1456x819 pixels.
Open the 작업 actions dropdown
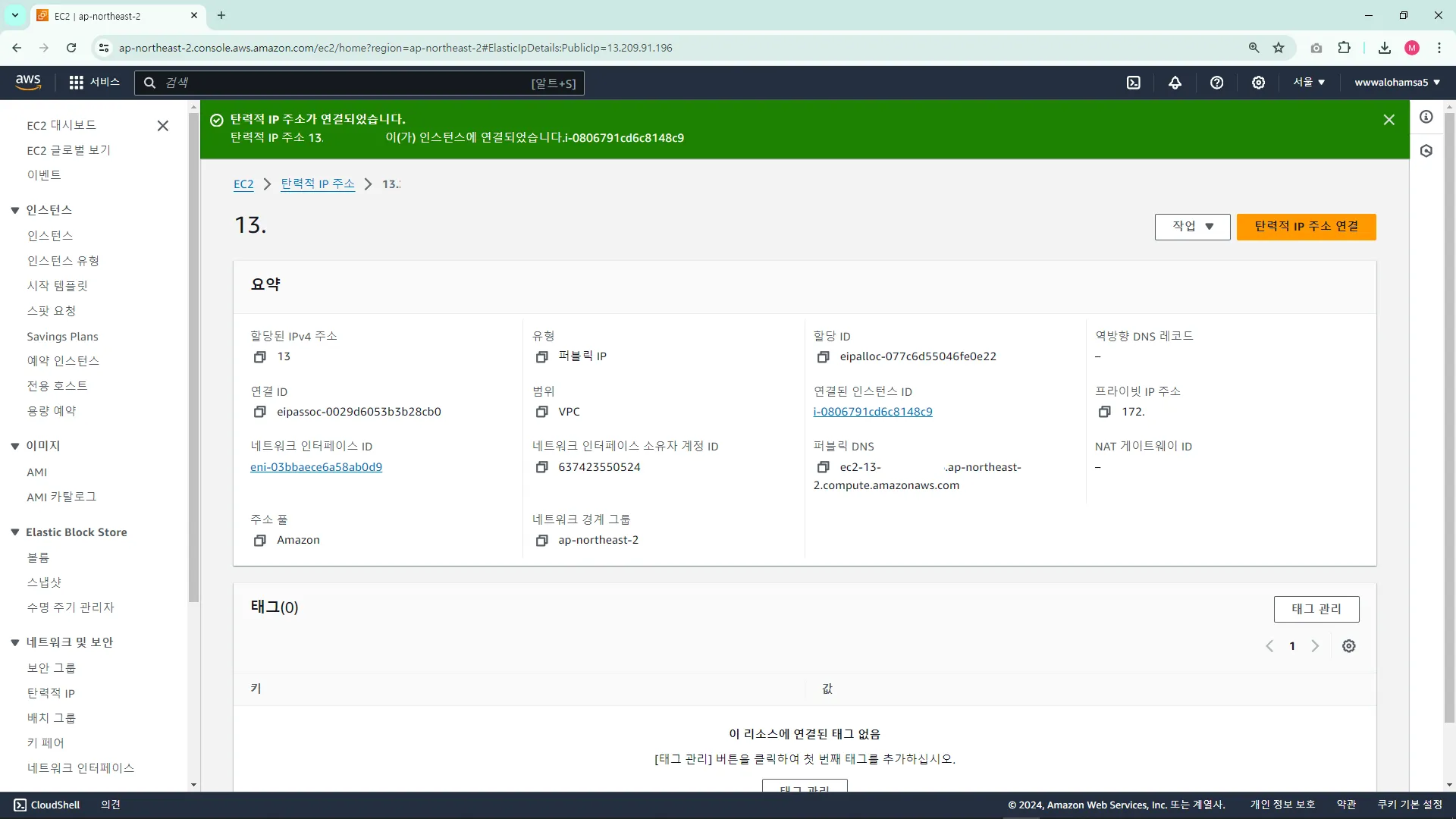(x=1192, y=227)
